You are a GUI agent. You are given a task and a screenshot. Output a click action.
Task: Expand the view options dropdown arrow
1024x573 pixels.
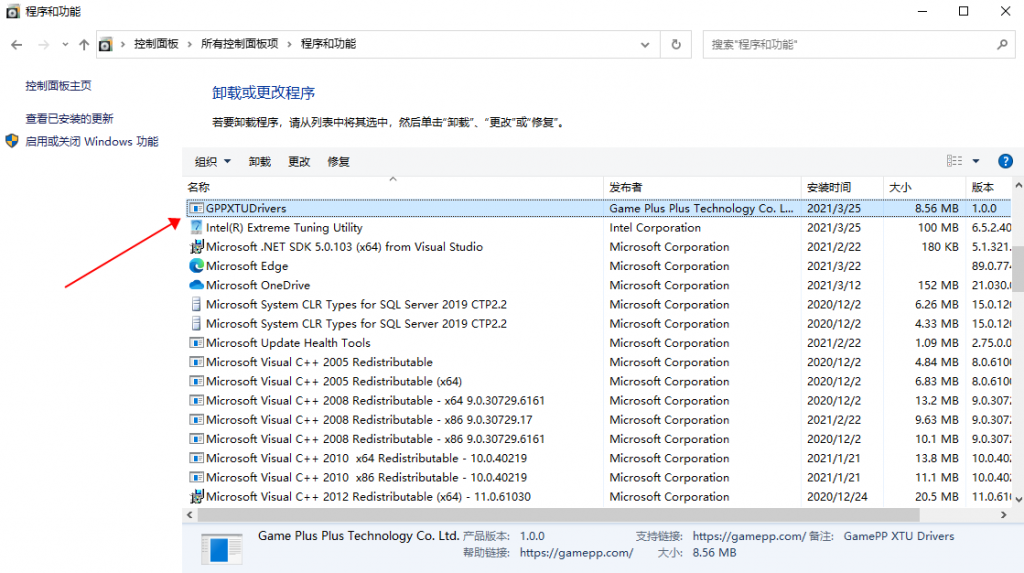click(976, 161)
